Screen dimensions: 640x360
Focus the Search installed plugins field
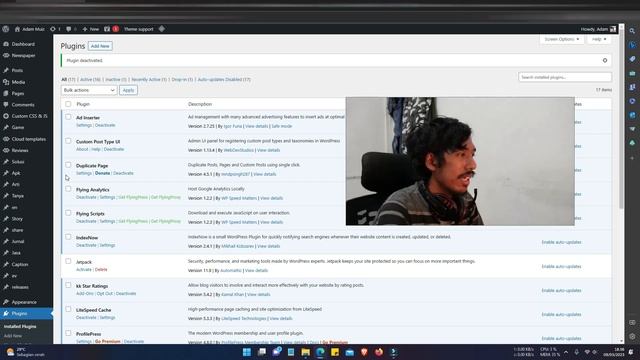(565, 77)
